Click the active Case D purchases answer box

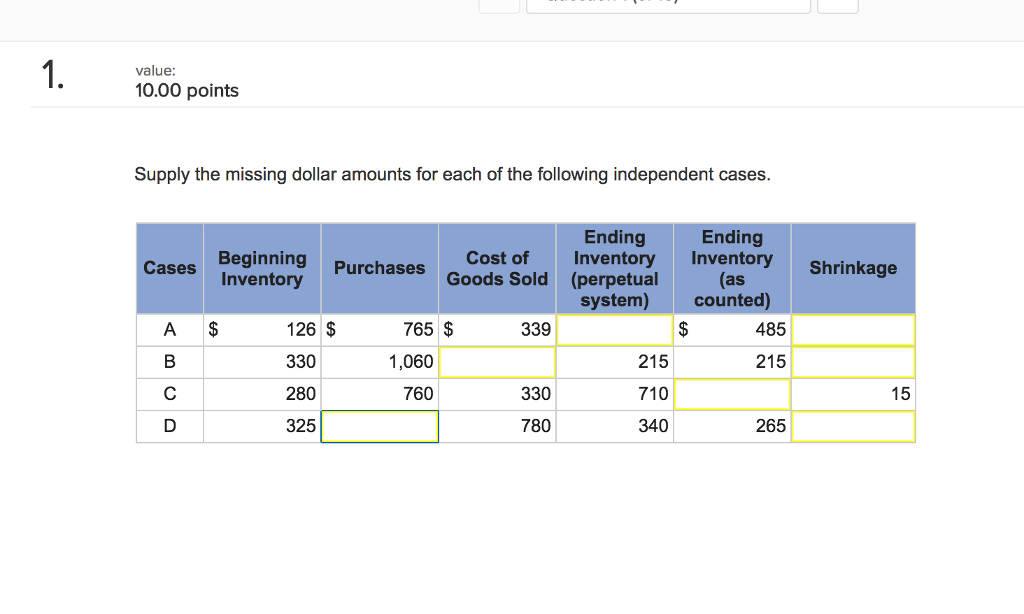click(x=379, y=425)
